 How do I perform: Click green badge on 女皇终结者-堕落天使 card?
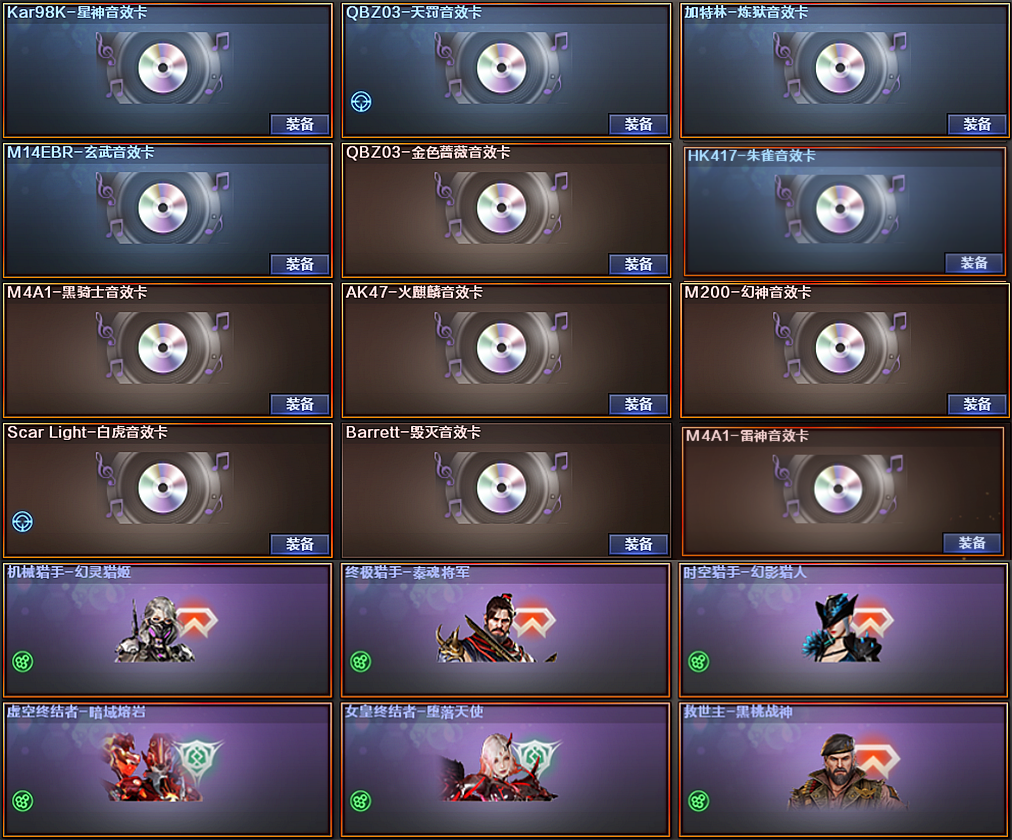361,801
